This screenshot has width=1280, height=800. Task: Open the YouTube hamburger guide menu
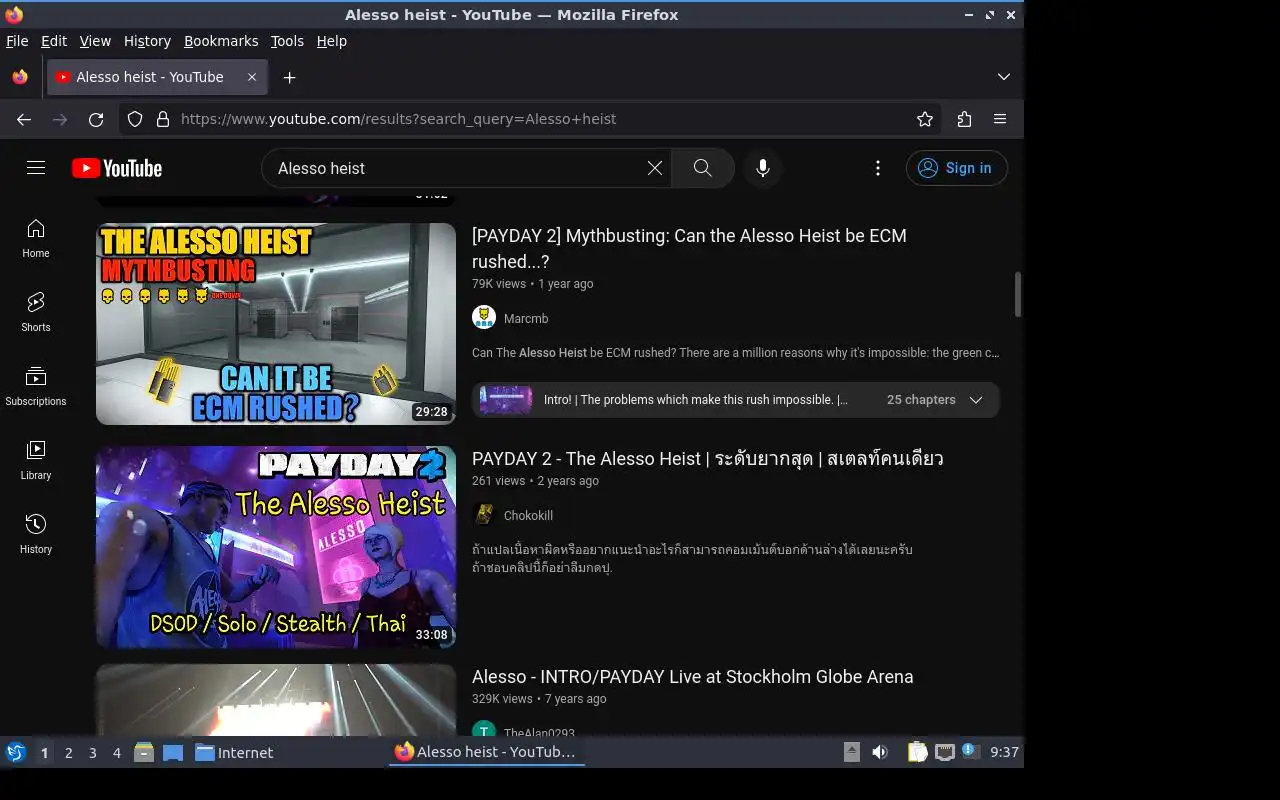click(36, 168)
